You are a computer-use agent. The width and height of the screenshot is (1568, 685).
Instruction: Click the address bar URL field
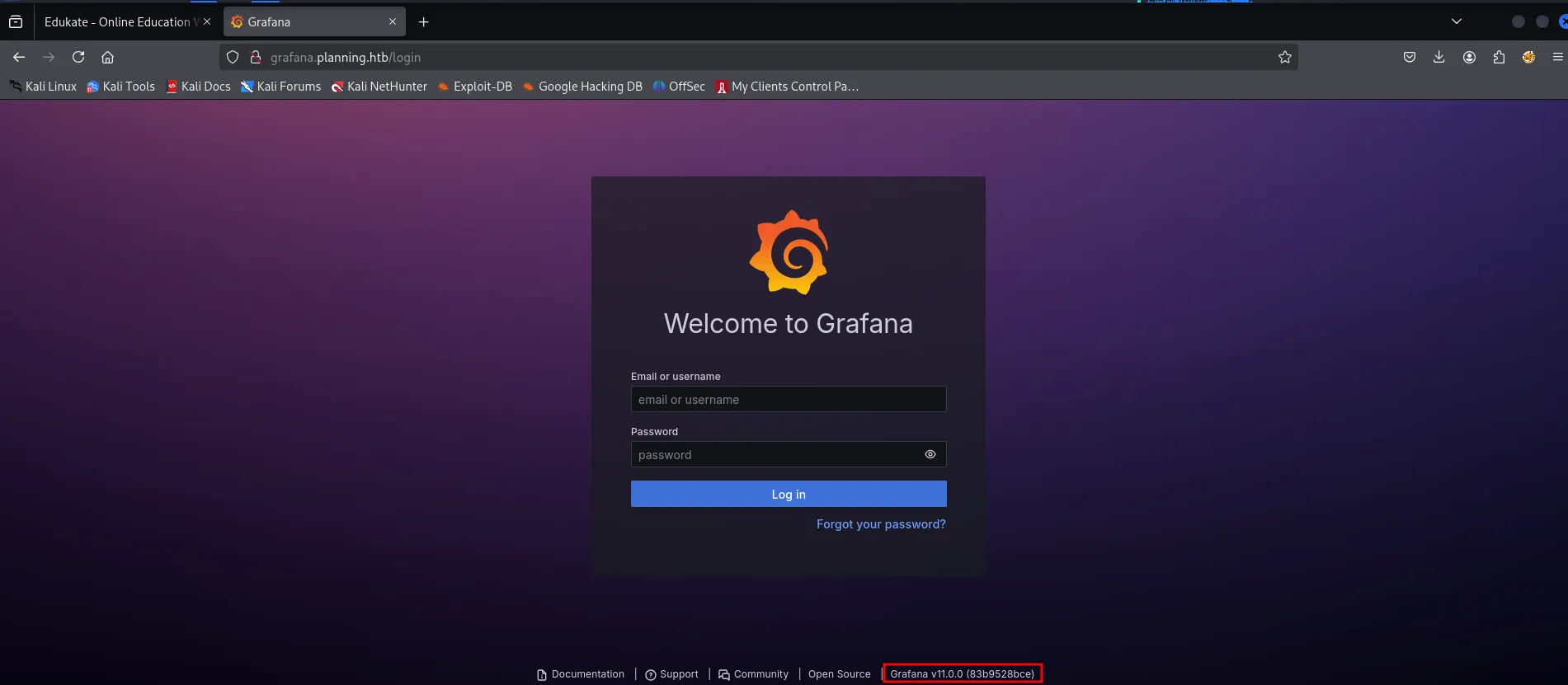[x=759, y=57]
